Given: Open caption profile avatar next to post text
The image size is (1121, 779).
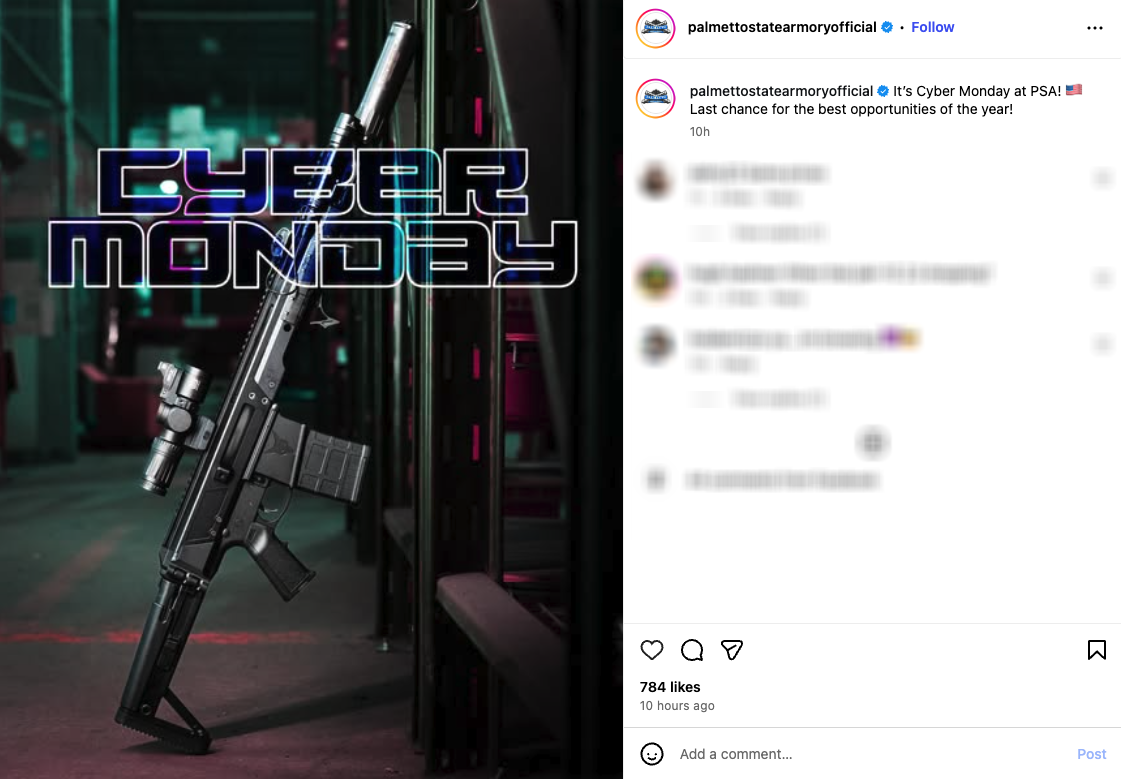Looking at the screenshot, I should [x=656, y=99].
